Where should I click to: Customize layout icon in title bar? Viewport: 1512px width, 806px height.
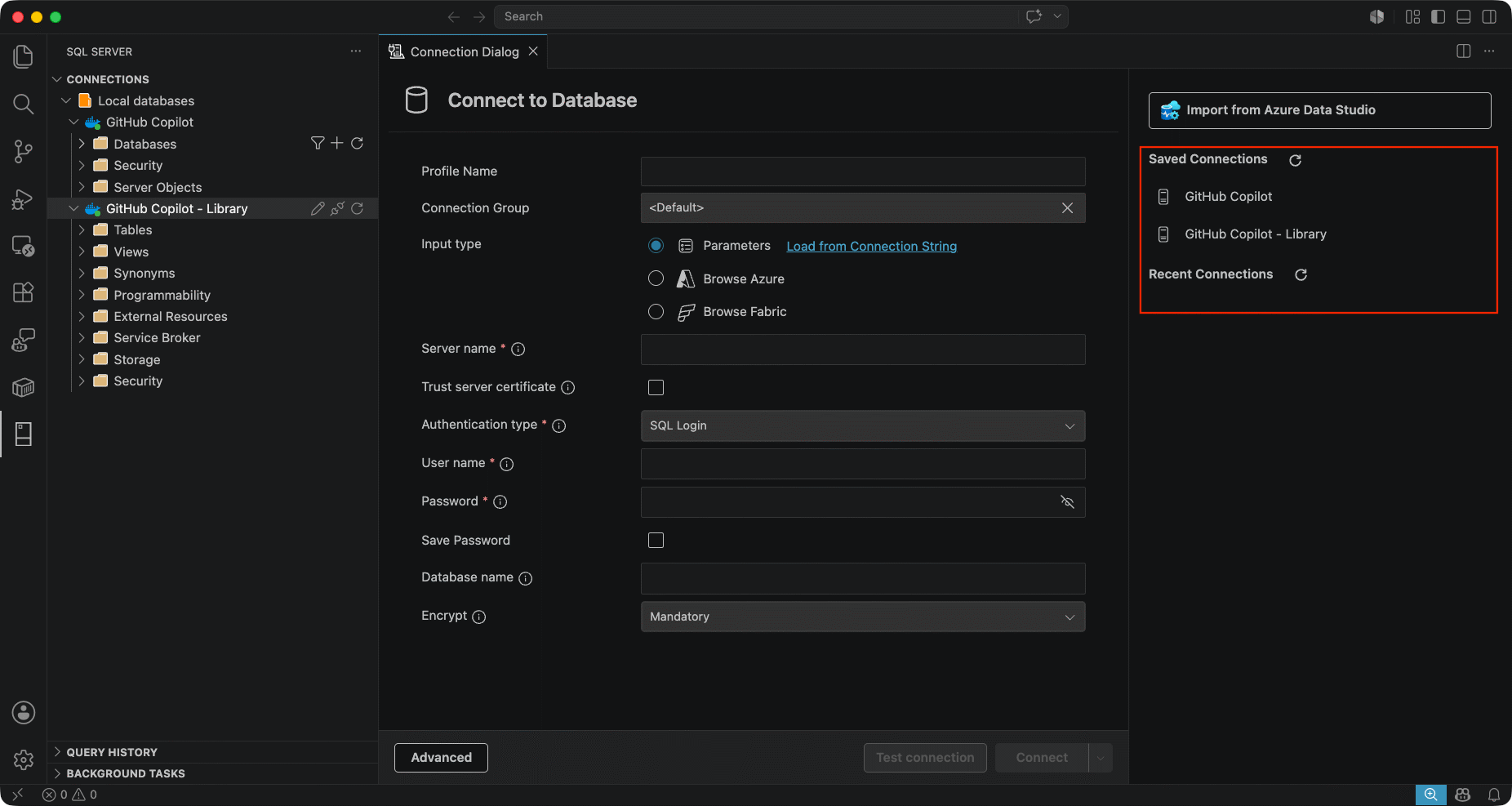coord(1412,16)
